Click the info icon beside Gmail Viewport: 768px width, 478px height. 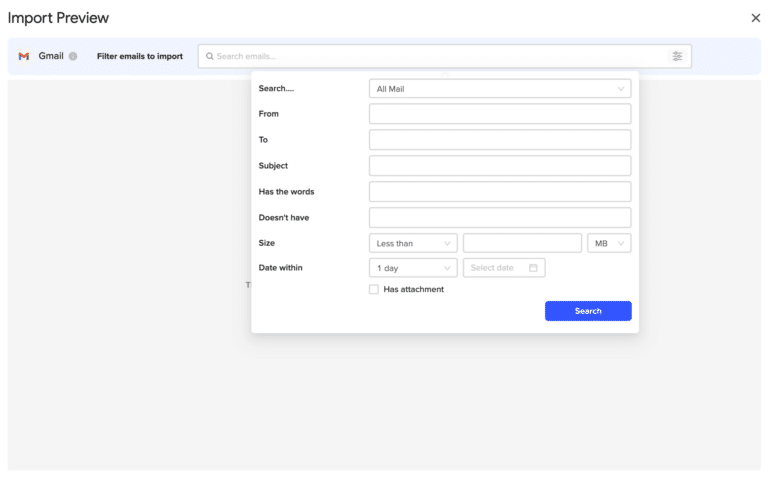[x=73, y=57]
